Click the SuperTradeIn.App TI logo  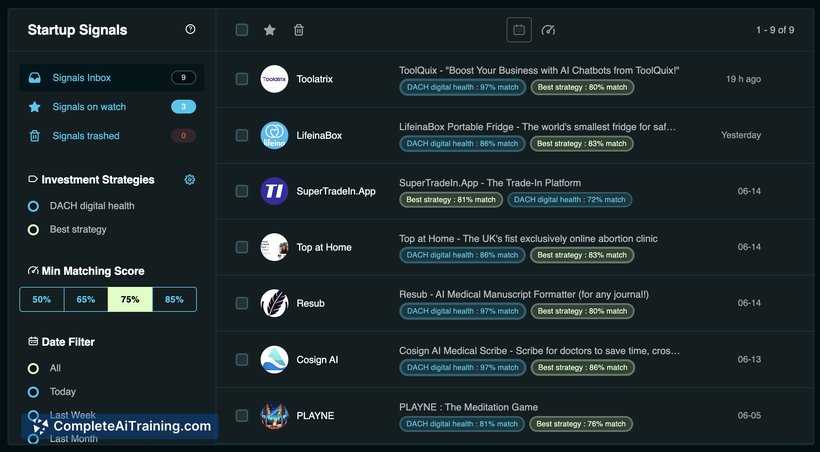[x=274, y=191]
